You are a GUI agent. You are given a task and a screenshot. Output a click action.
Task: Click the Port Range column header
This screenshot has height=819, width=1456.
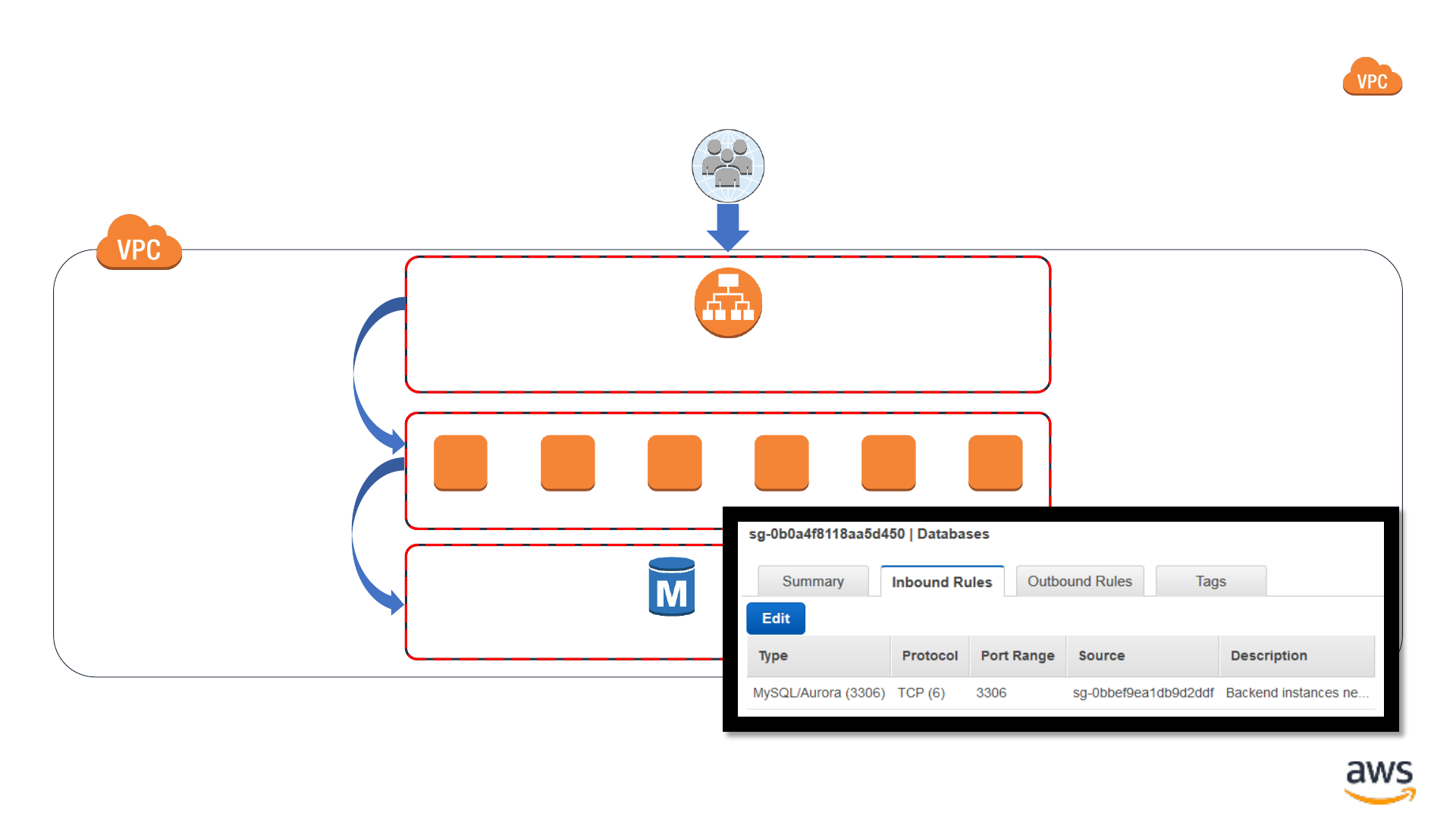tap(1018, 656)
